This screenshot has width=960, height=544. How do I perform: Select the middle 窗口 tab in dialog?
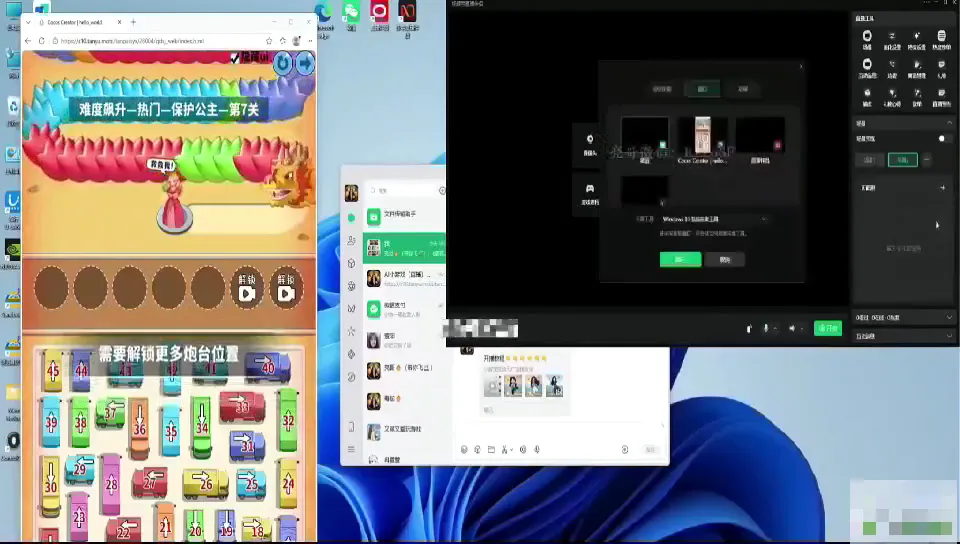pos(702,89)
